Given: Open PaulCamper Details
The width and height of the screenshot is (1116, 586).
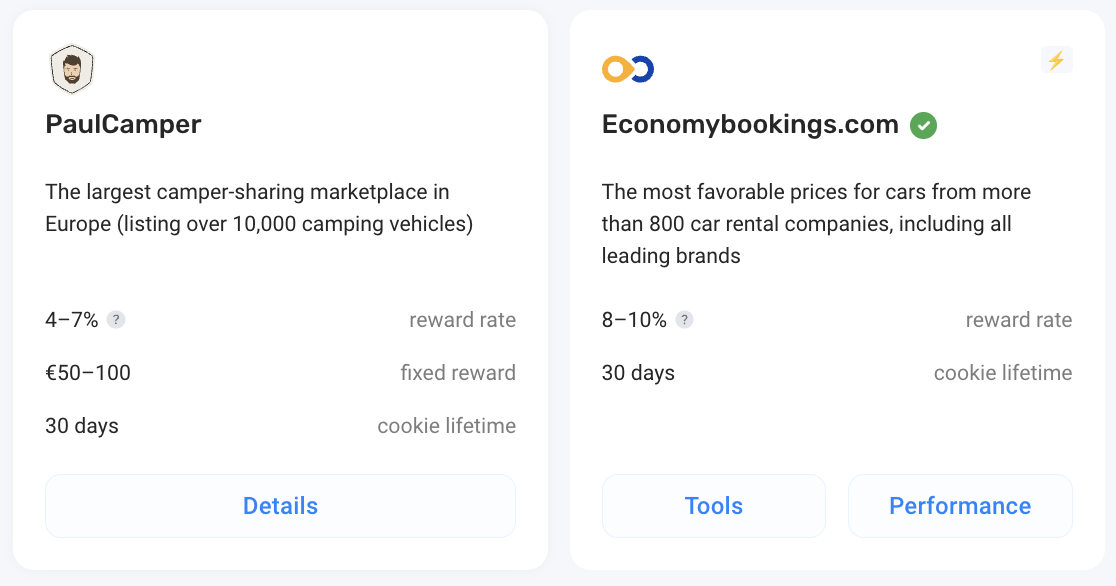Looking at the screenshot, I should click(280, 506).
